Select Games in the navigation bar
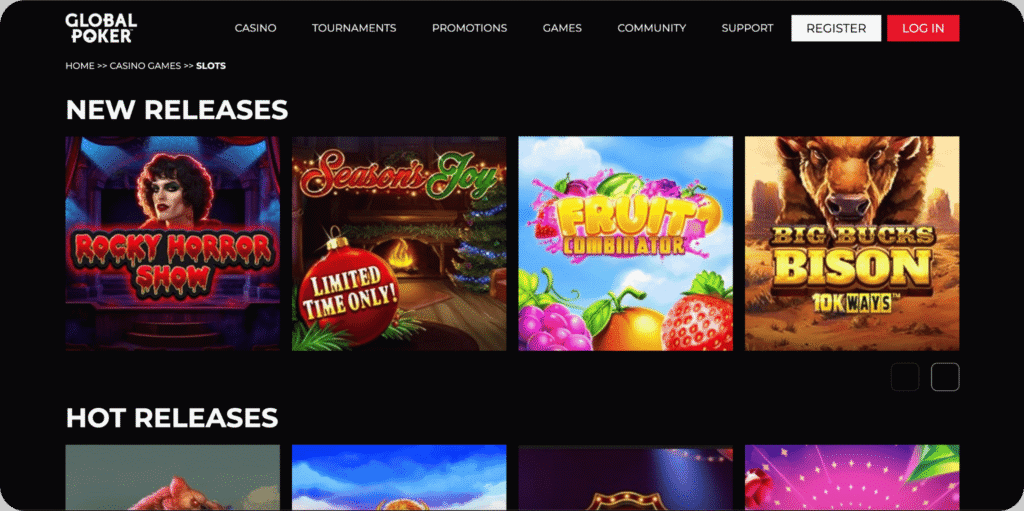1024x511 pixels. coord(562,28)
